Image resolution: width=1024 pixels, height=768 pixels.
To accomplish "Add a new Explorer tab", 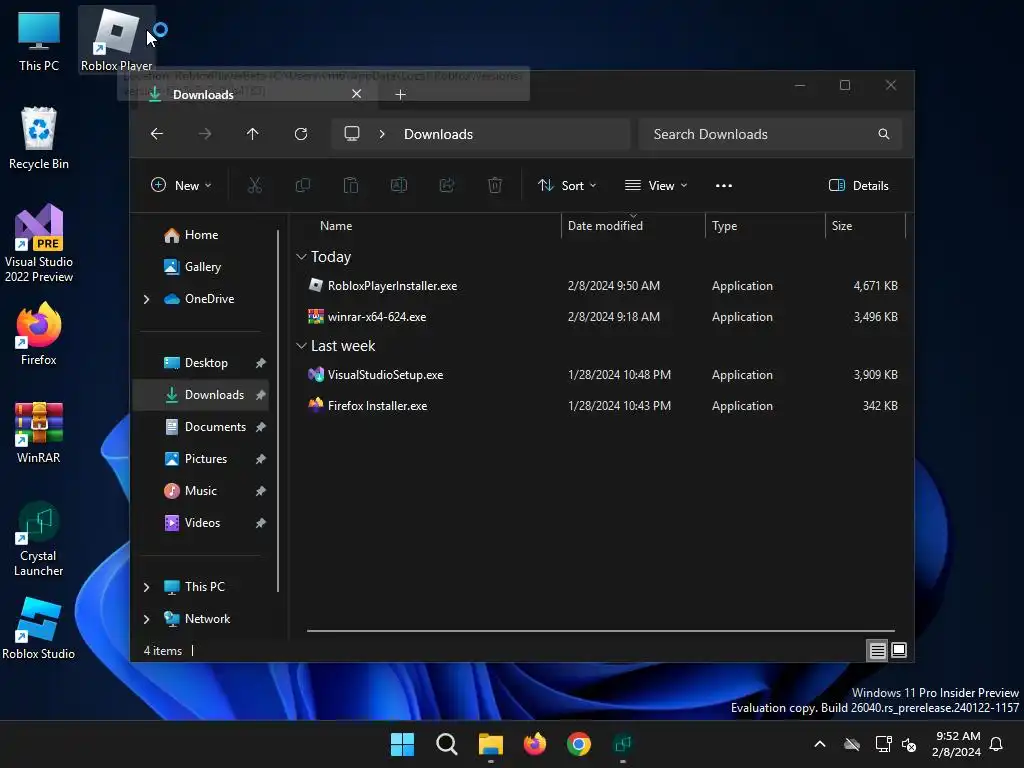I will pos(400,95).
